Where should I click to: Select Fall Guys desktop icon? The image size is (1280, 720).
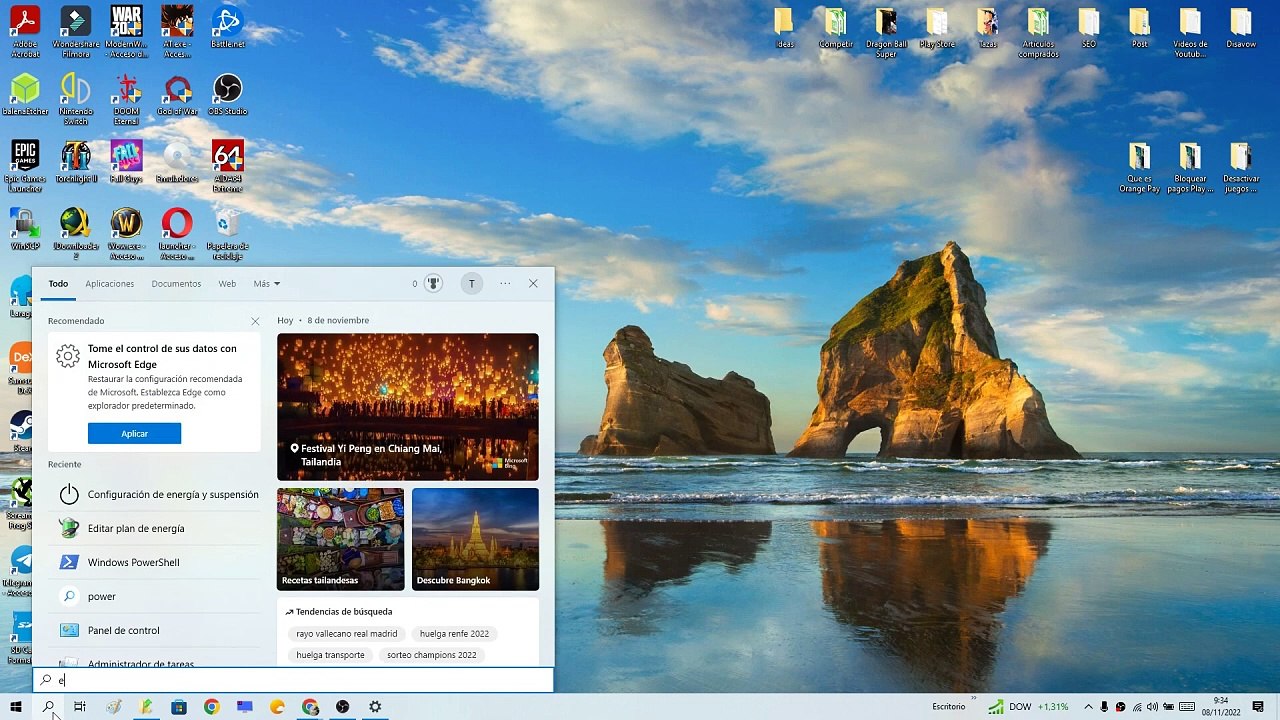(x=126, y=162)
